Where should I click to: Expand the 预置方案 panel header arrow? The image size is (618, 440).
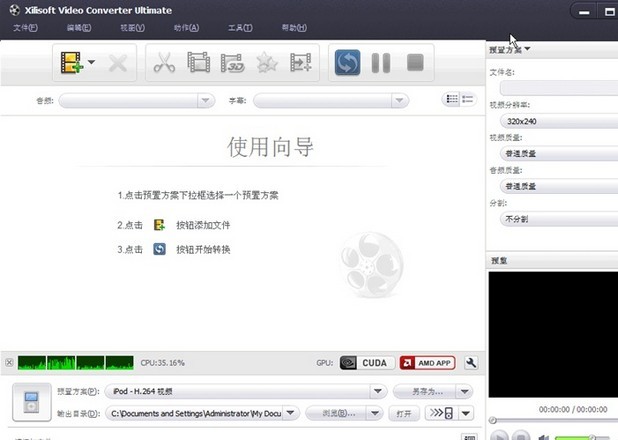pos(527,49)
